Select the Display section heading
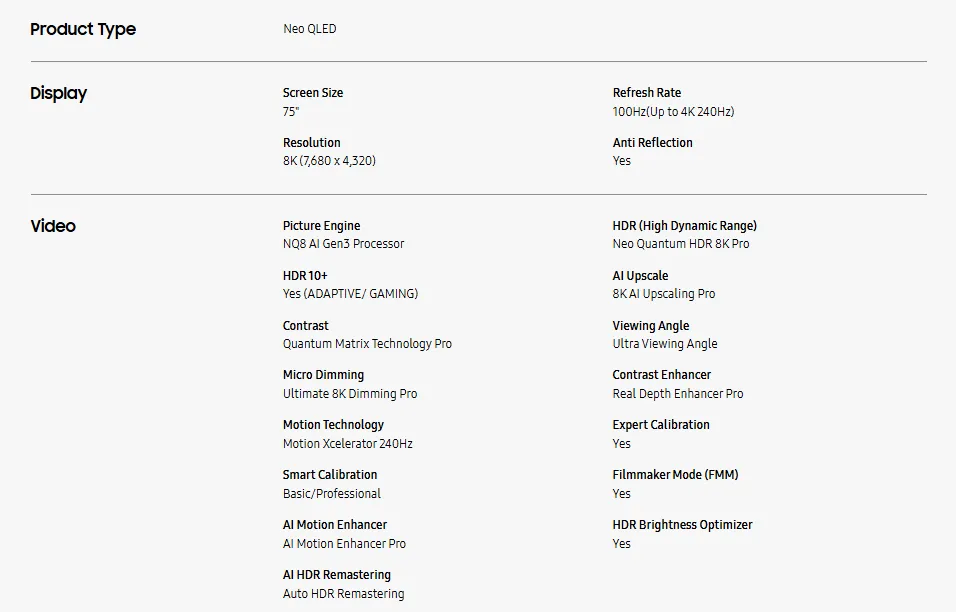This screenshot has width=956, height=612. pos(59,93)
